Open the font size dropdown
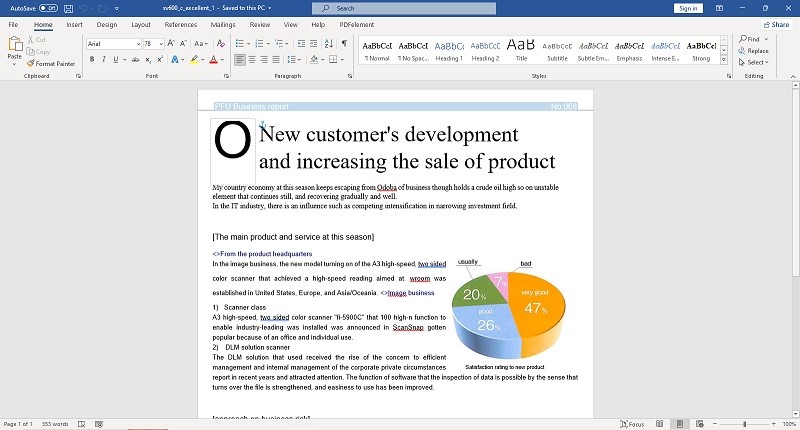Viewport: 800px width, 430px height. tap(161, 44)
